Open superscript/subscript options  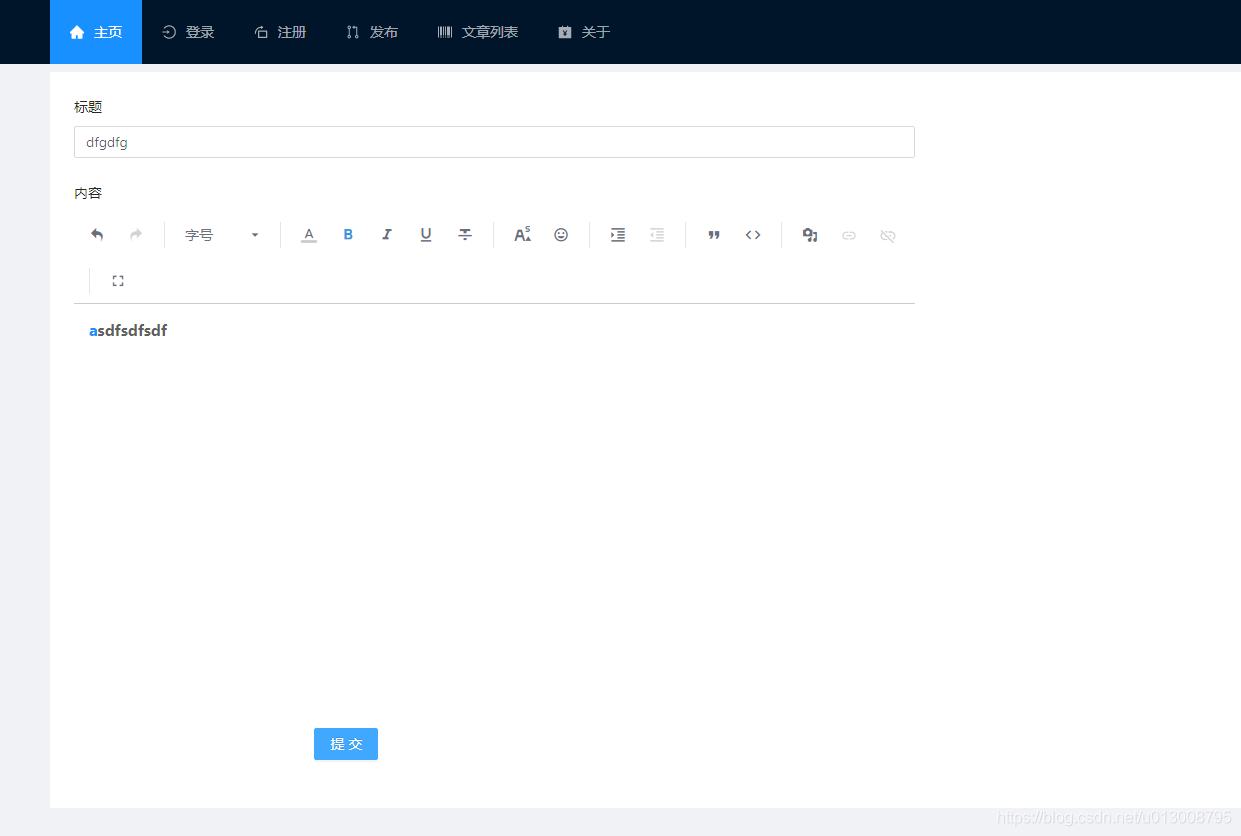522,235
